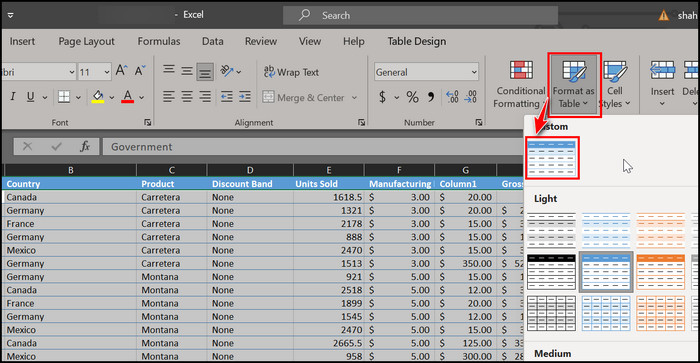This screenshot has width=700, height=363.
Task: Click the Insert Function fx icon
Action: [x=85, y=146]
